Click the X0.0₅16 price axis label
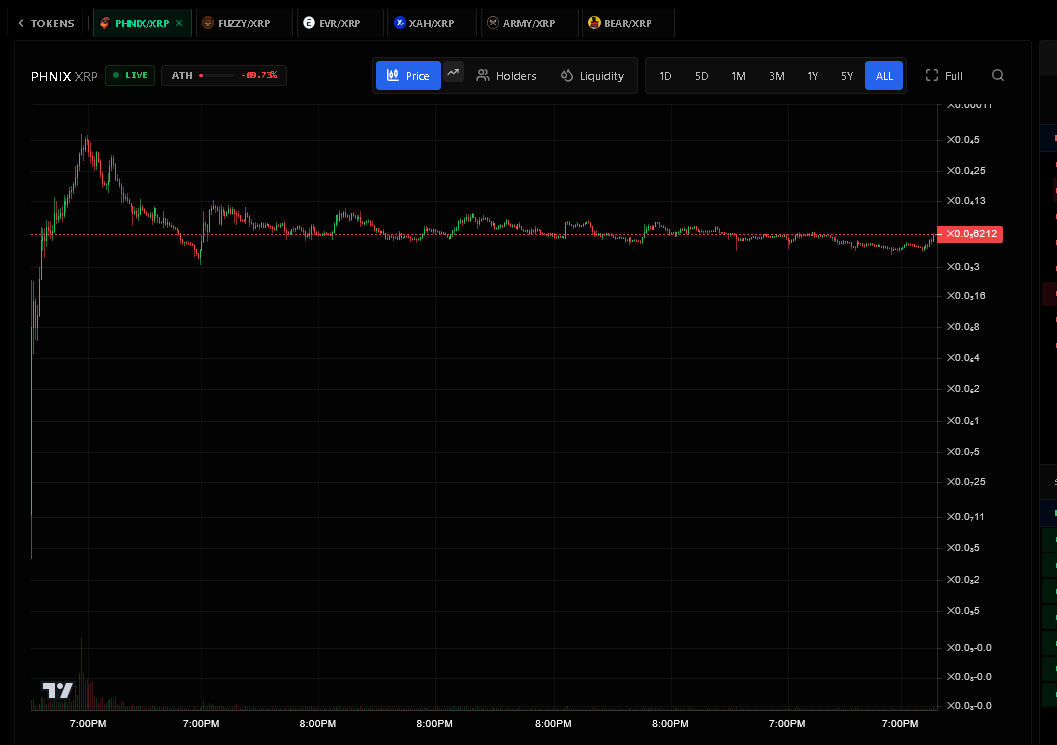The image size is (1057, 745). (x=966, y=295)
